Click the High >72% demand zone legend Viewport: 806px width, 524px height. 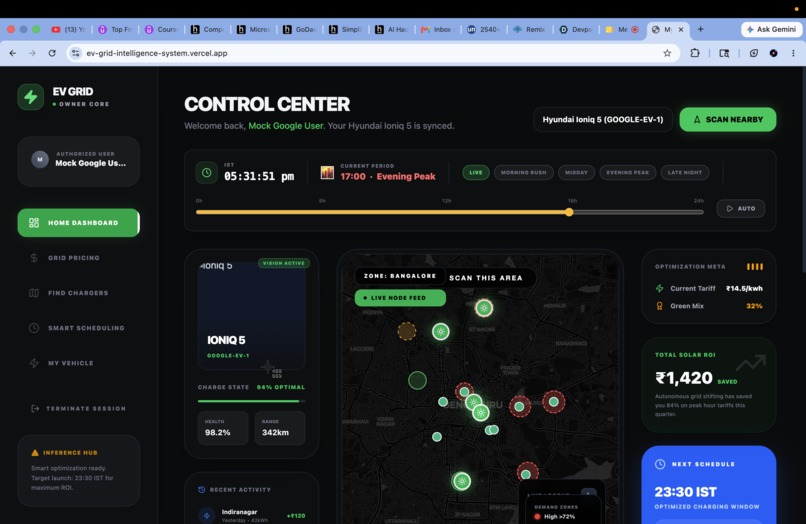click(x=555, y=516)
